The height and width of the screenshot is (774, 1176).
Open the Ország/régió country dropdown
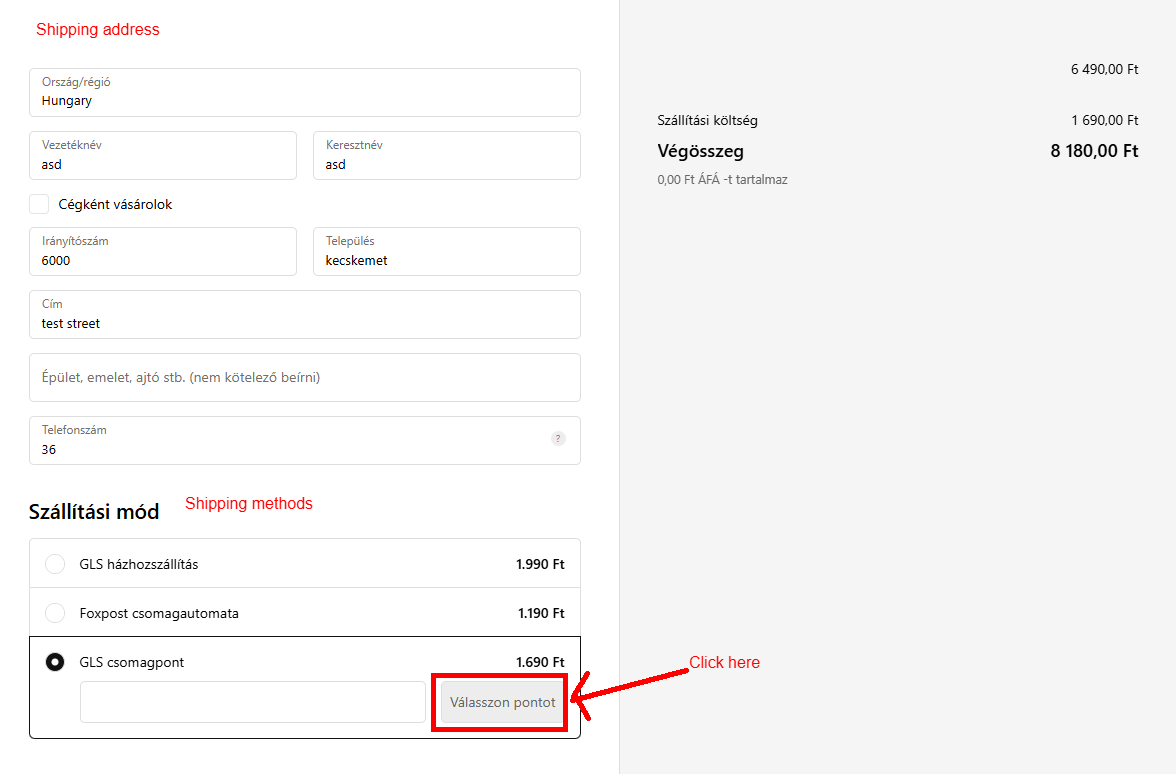click(304, 92)
